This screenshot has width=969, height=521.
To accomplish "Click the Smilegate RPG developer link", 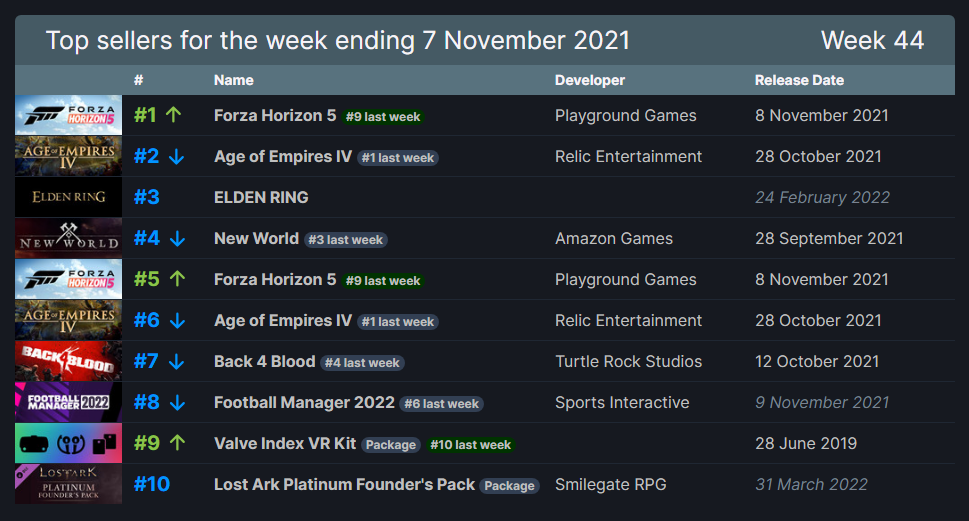I will pyautogui.click(x=610, y=484).
